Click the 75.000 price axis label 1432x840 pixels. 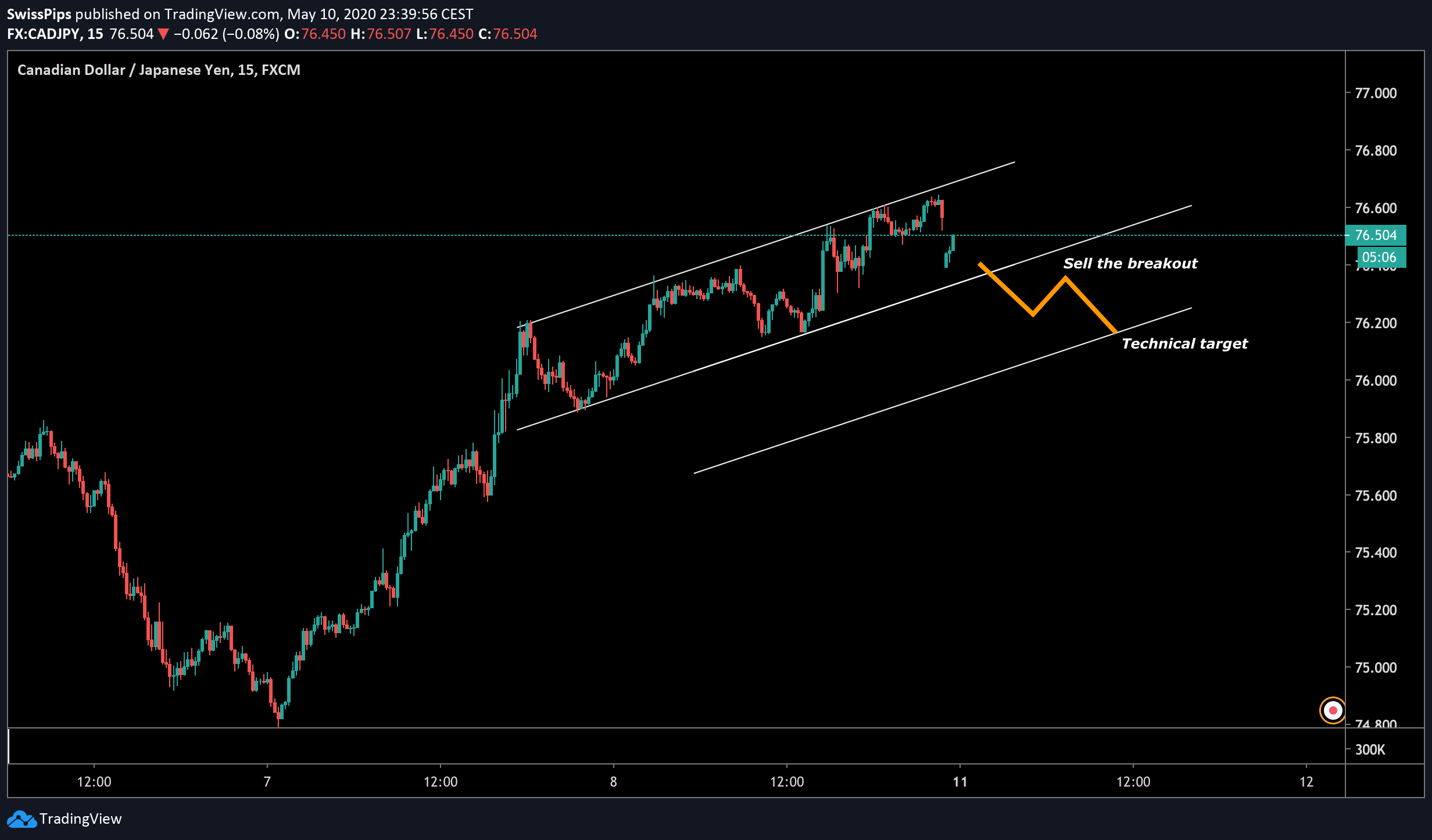coord(1376,667)
